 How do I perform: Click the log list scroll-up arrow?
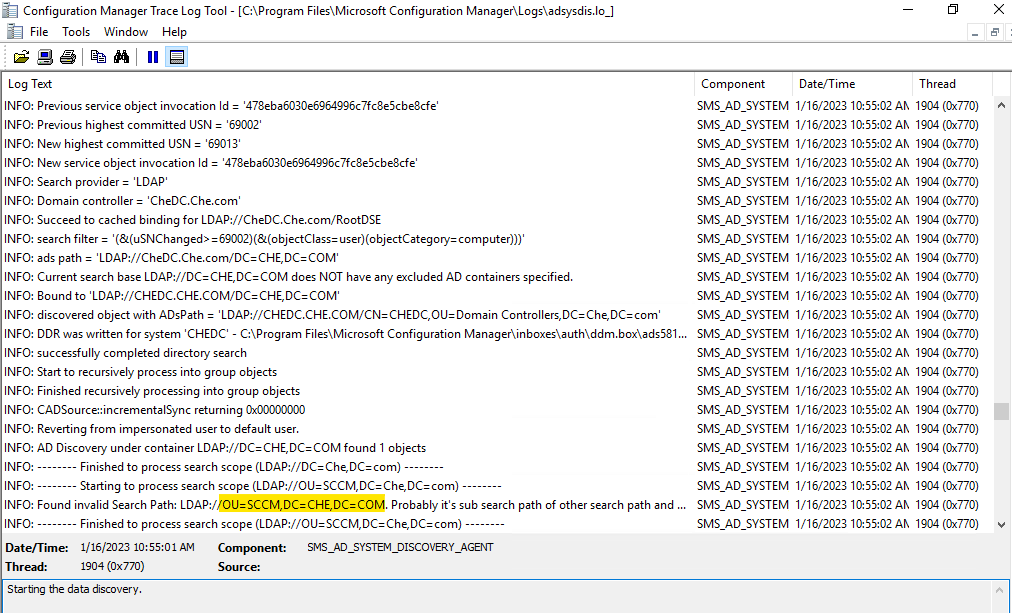click(x=1001, y=105)
